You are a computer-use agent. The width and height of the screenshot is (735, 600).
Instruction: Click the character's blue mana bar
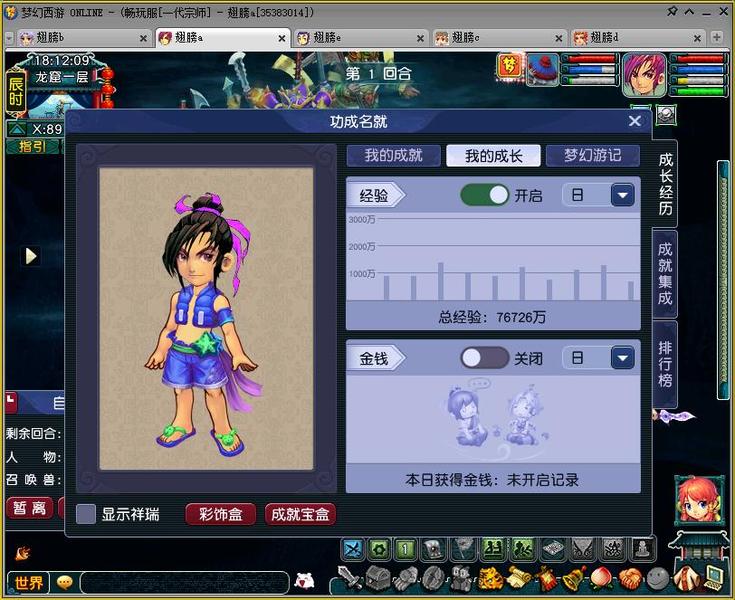[x=699, y=69]
